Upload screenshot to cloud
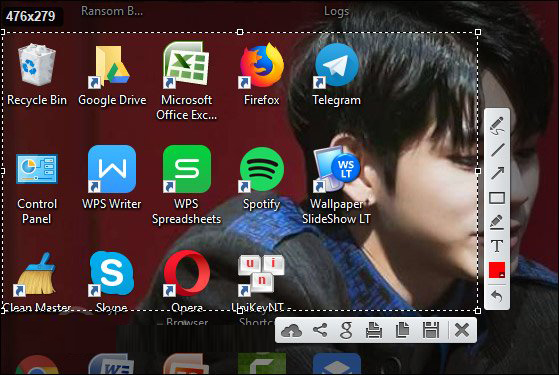 click(292, 330)
